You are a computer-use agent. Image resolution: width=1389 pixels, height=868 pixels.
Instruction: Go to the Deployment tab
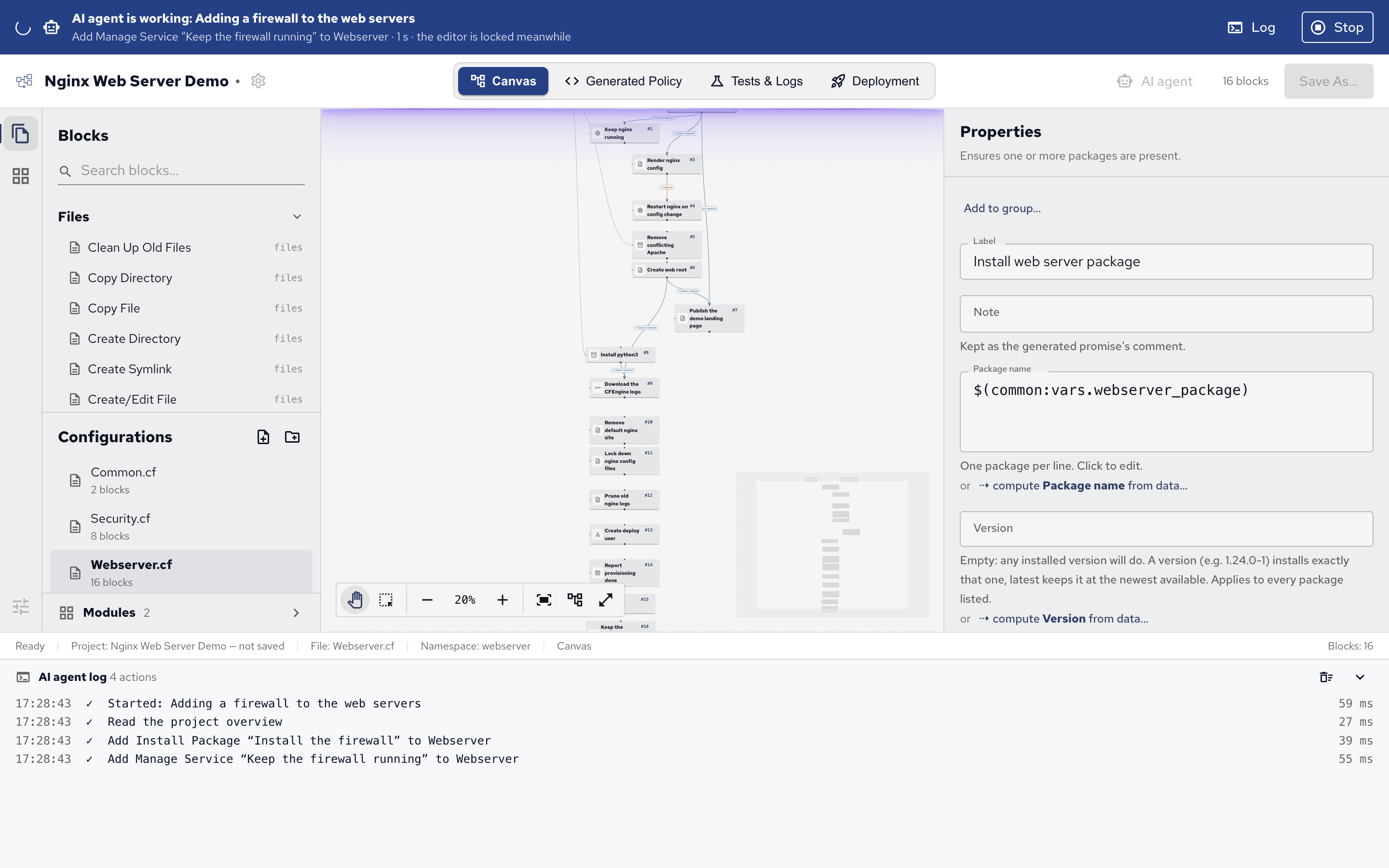(x=875, y=81)
